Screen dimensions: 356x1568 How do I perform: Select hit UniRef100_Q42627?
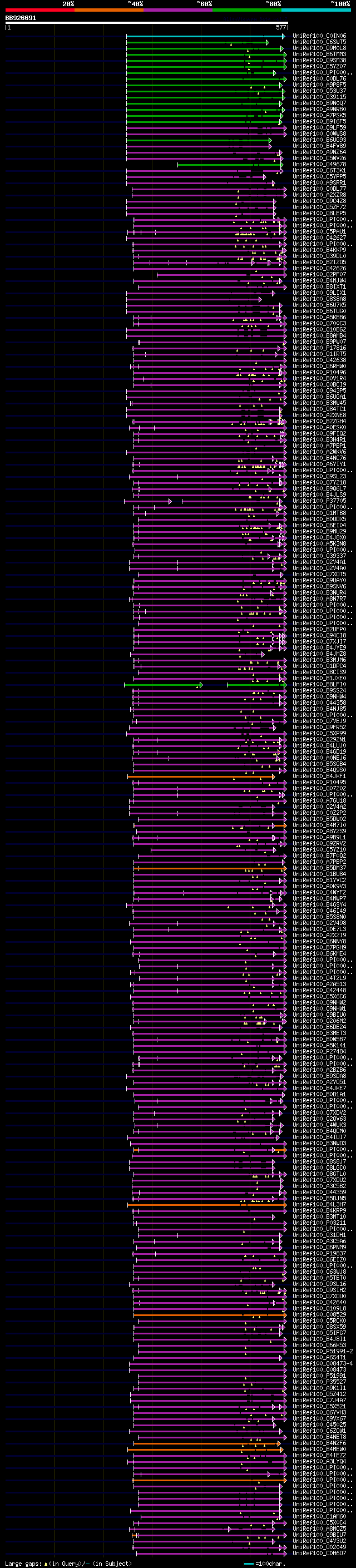point(319,238)
